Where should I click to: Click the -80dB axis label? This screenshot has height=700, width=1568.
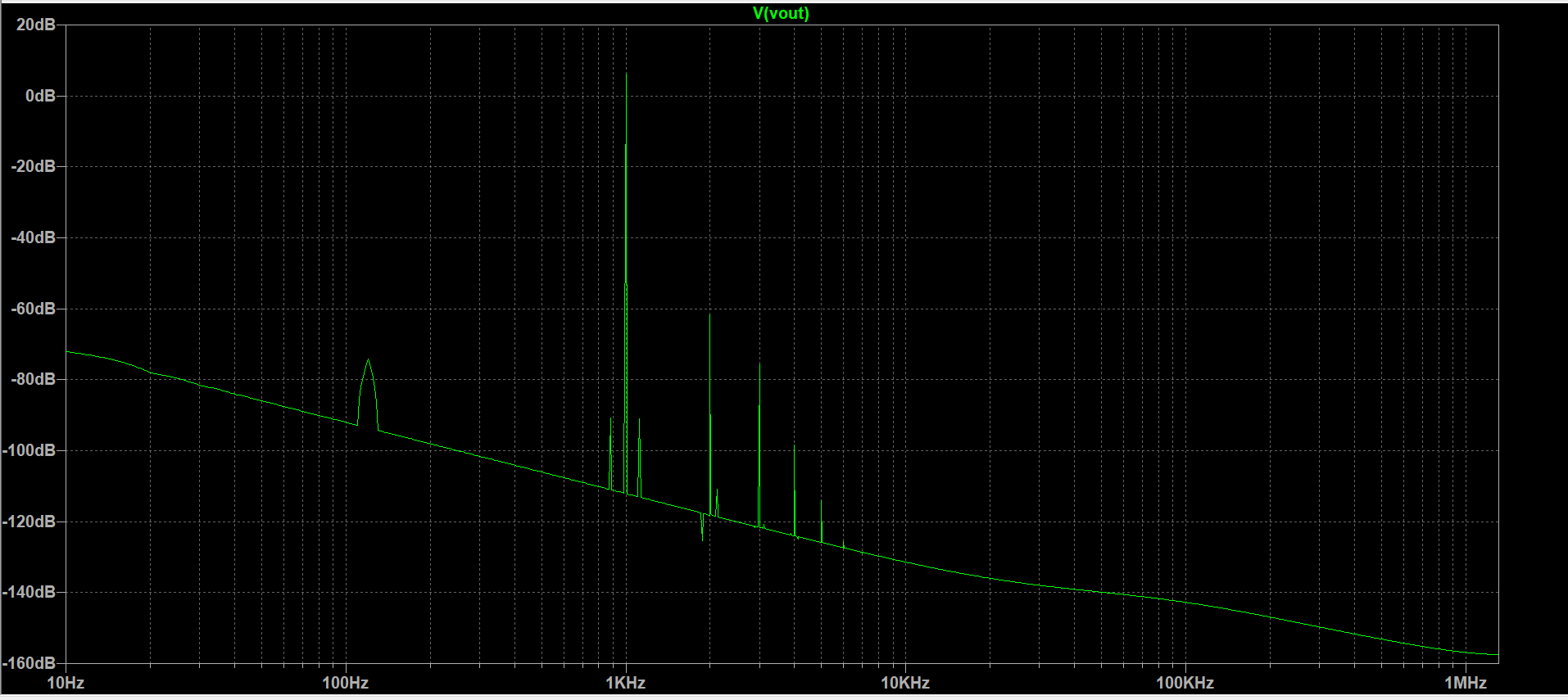(33, 379)
